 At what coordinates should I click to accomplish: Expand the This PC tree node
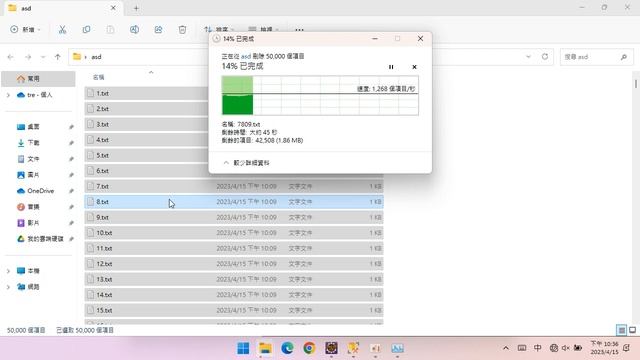pyautogui.click(x=8, y=271)
